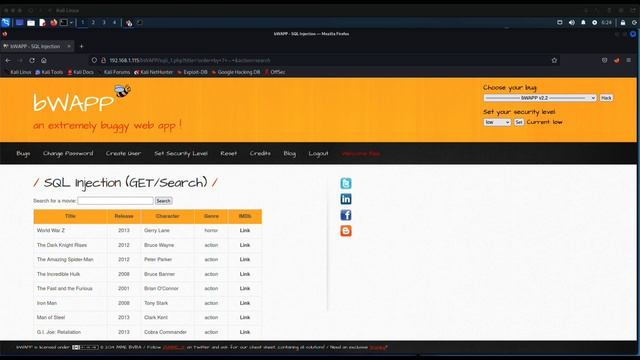This screenshot has height=360, width=640.
Task: Click the show desktop icon in the panel
Action: [x=19, y=22]
